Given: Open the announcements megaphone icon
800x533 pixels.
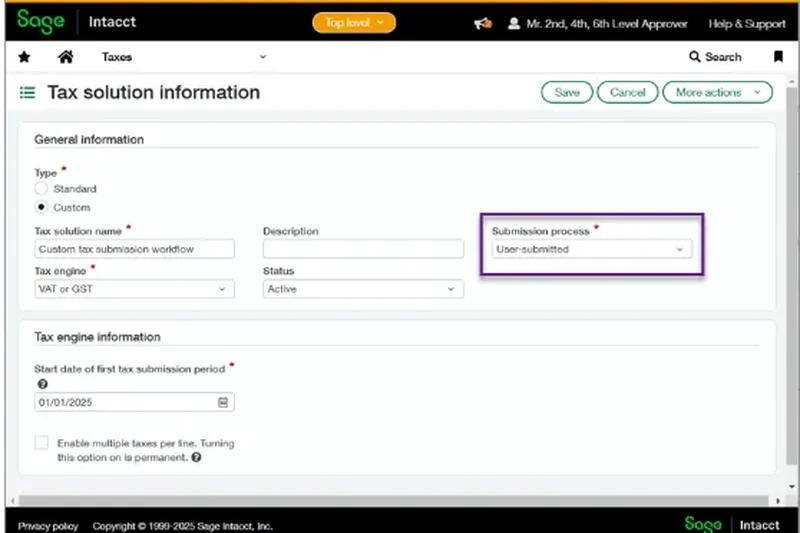Looking at the screenshot, I should pos(483,23).
